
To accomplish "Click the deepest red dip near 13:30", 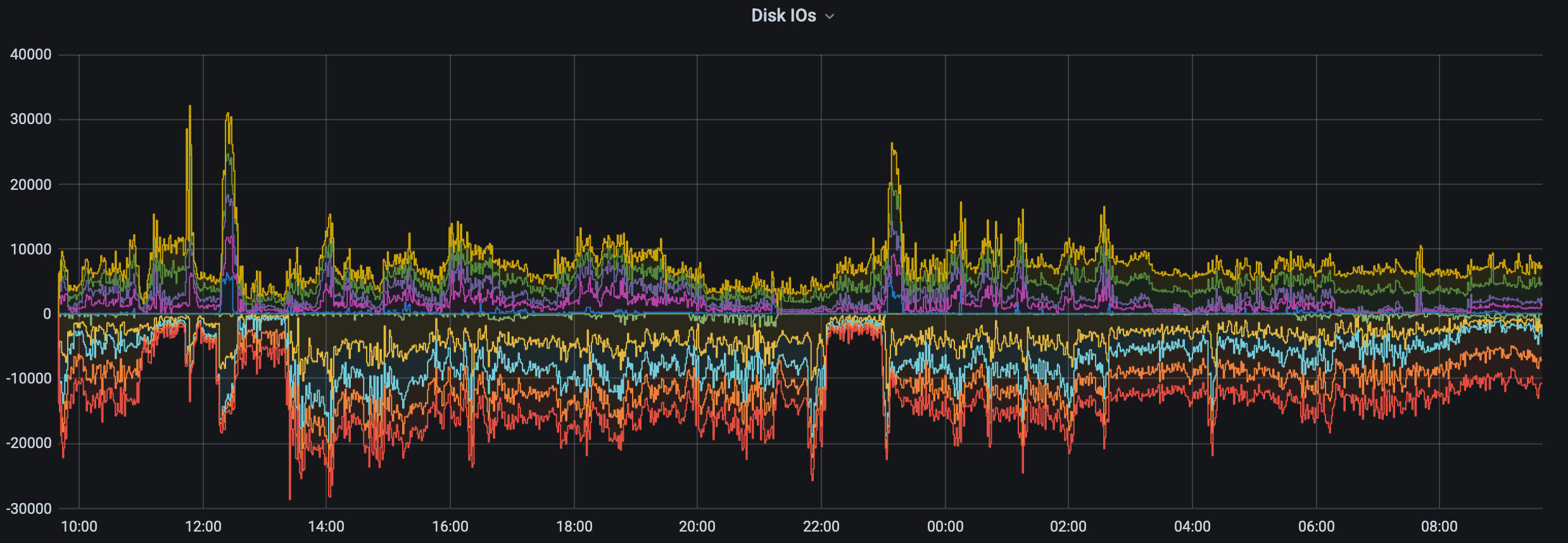I will (290, 497).
